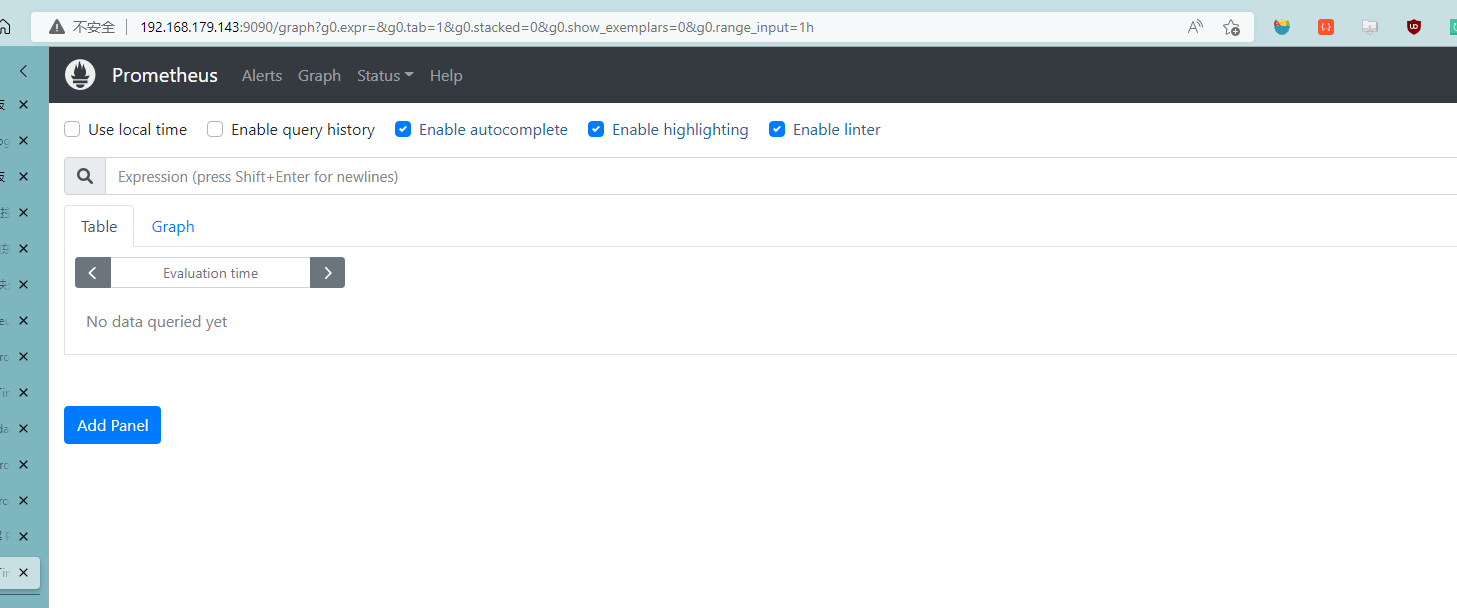
Task: Disable the Enable autocomplete checkbox
Action: pos(403,129)
